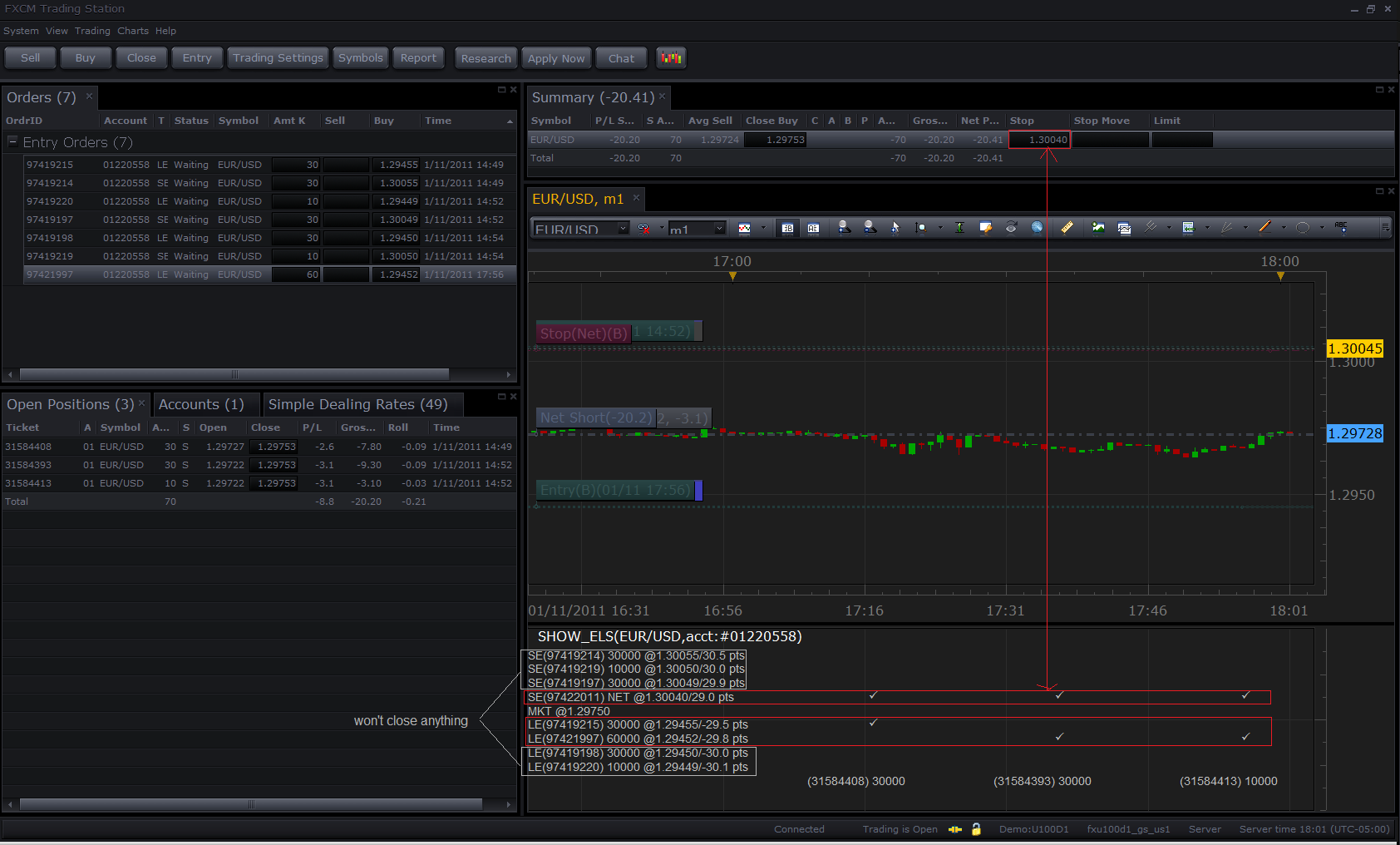Open the Trading menu
Image resolution: width=1400 pixels, height=845 pixels.
tap(92, 31)
